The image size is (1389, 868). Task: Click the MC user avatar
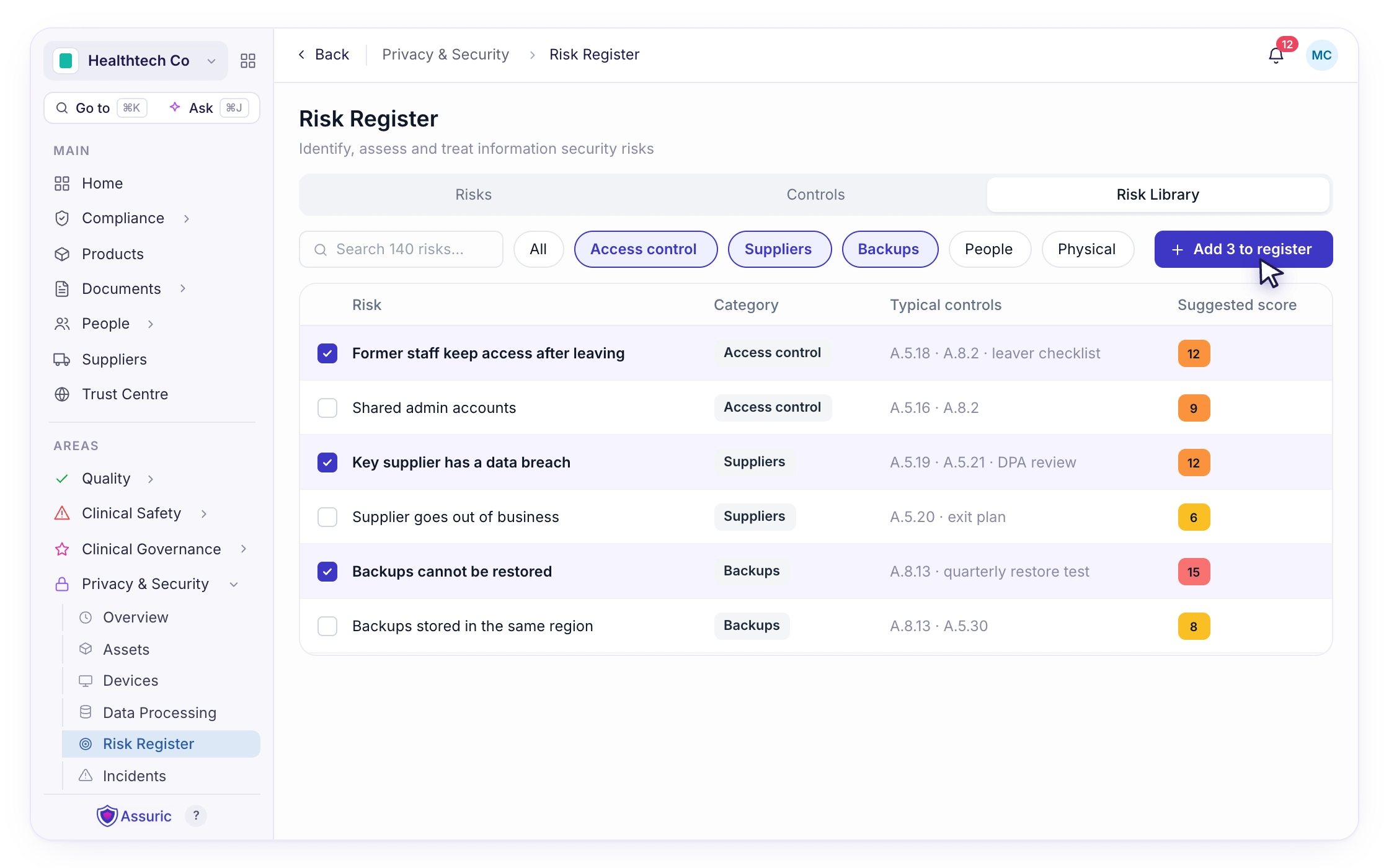coord(1321,55)
